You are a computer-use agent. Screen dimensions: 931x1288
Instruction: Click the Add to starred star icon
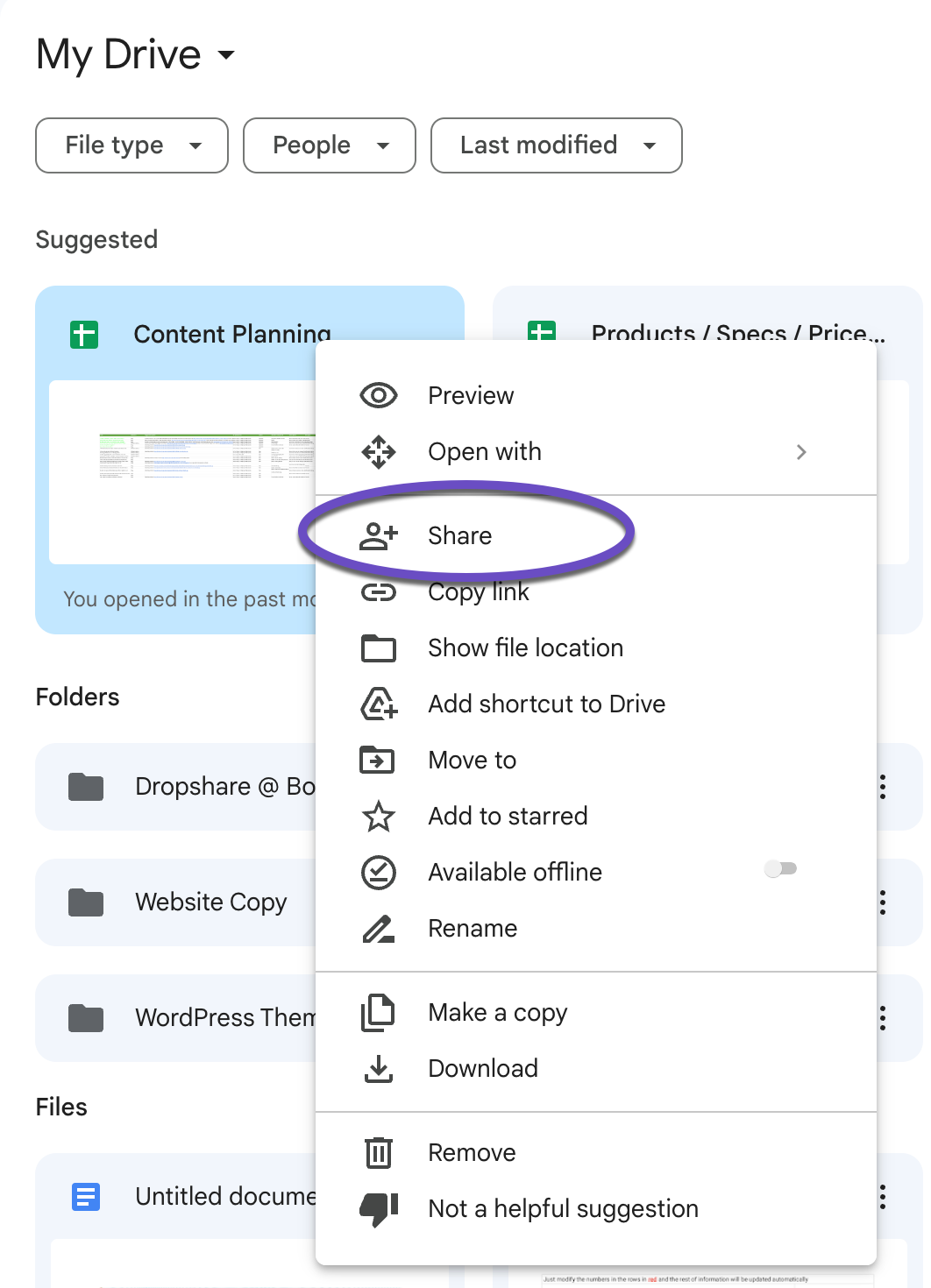click(377, 816)
